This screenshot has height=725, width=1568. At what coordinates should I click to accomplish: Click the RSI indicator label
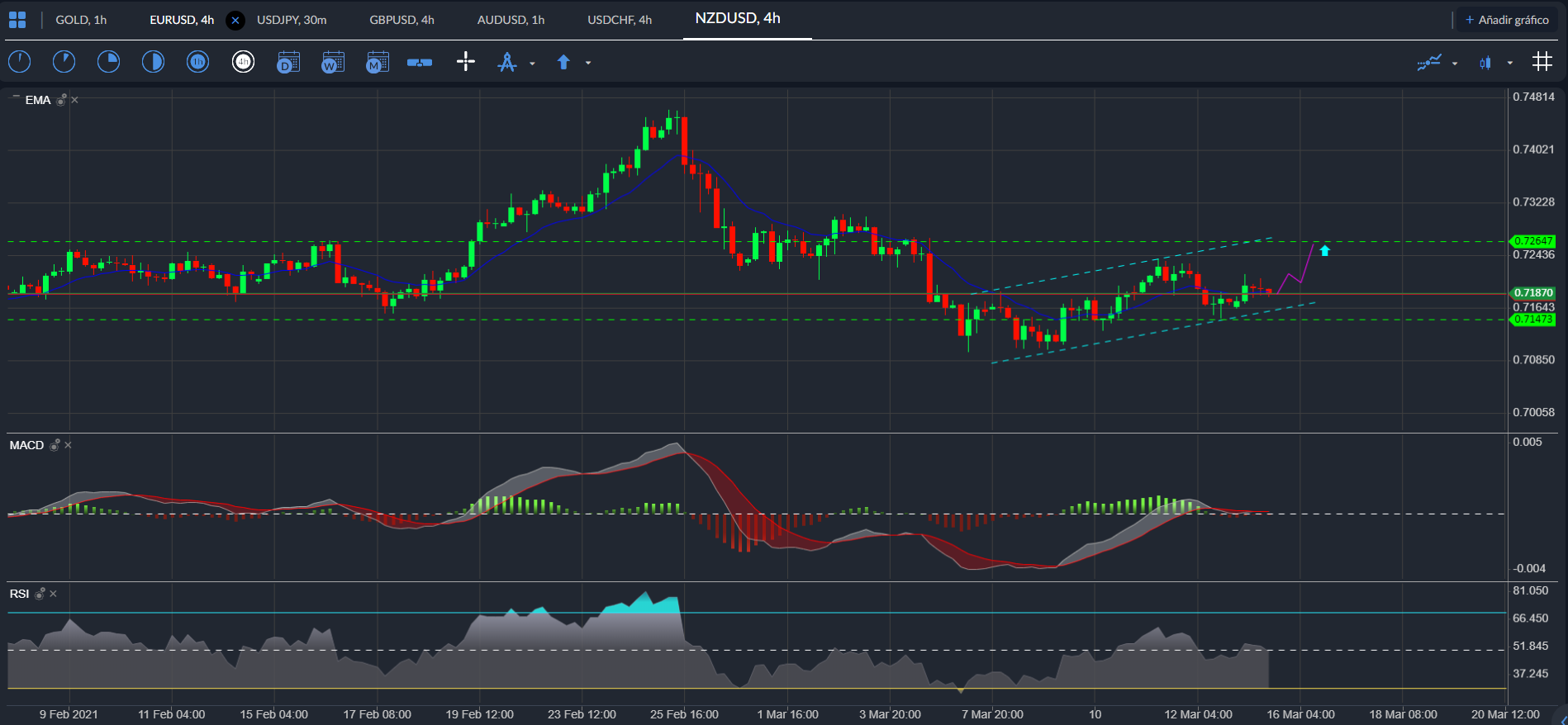tap(19, 594)
